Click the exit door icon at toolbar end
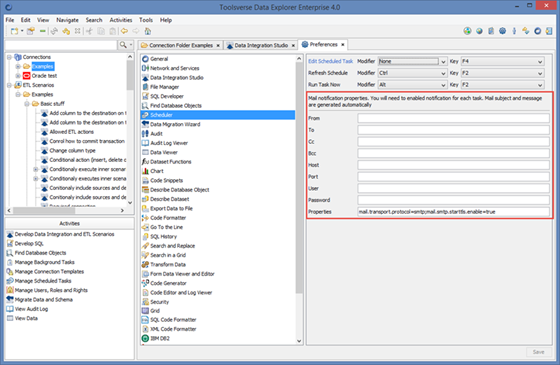 549,31
